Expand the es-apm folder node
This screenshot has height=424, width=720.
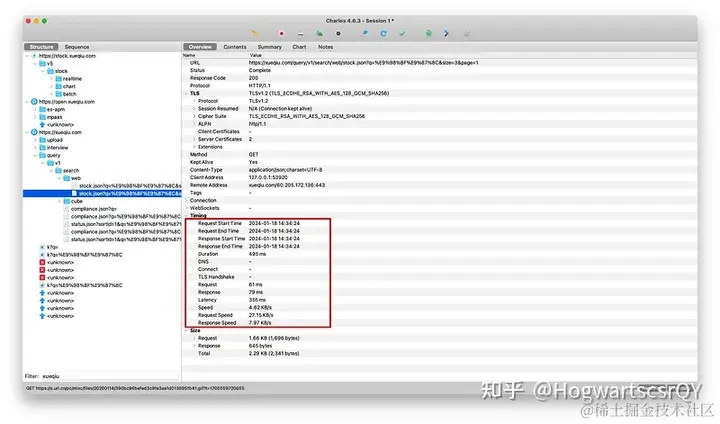pos(35,109)
